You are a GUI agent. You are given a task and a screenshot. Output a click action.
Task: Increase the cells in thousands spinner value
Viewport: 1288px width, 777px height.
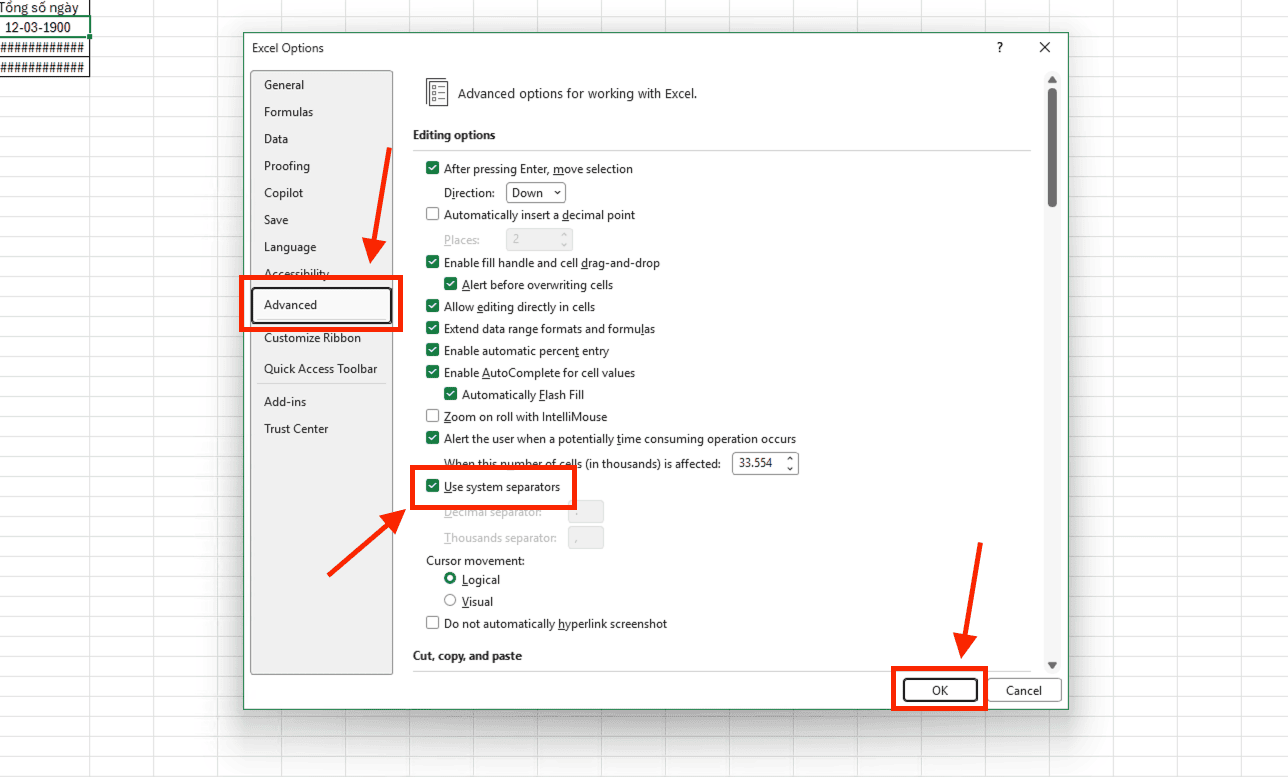click(790, 459)
